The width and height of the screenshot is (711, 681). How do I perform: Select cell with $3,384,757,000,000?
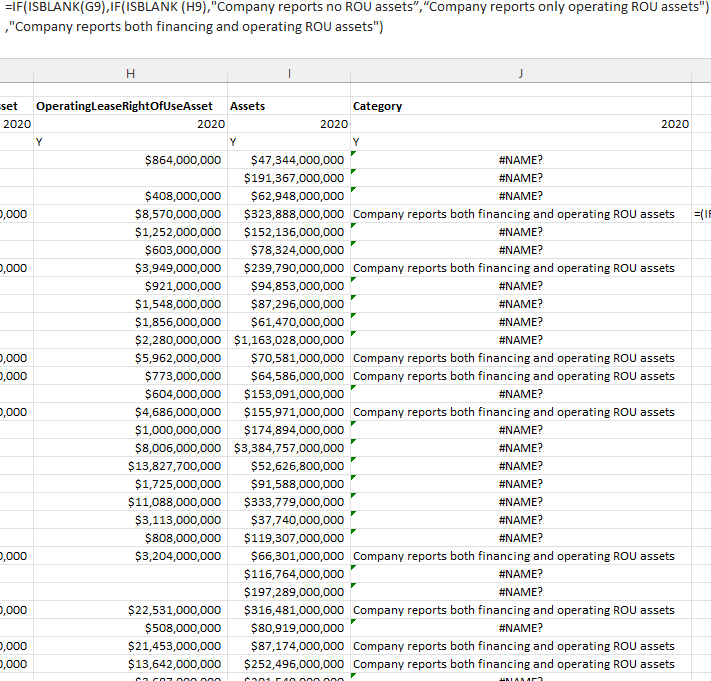(289, 448)
